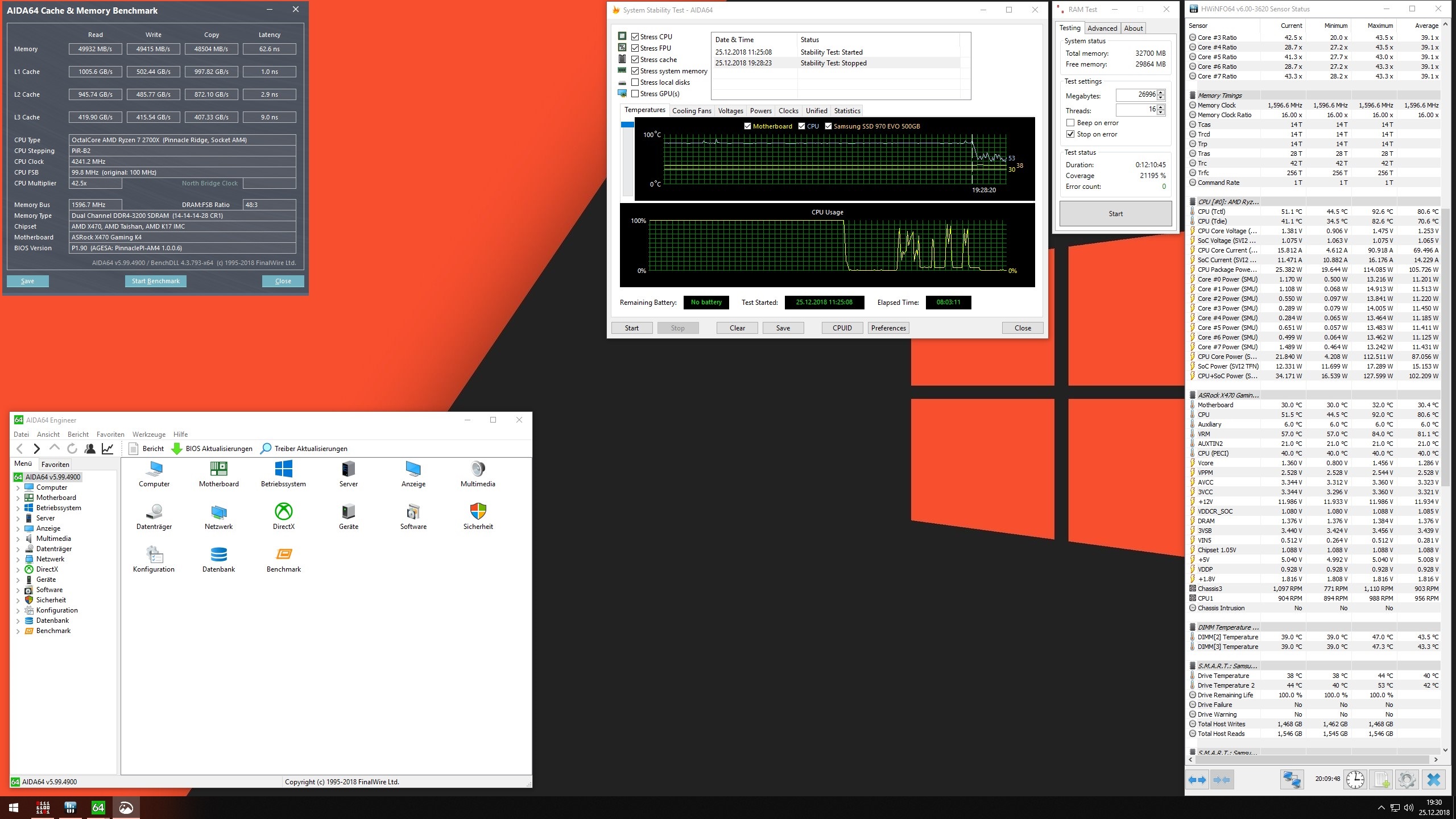Expand the Multimedia tree item in AIDA64 Engineer

20,539
